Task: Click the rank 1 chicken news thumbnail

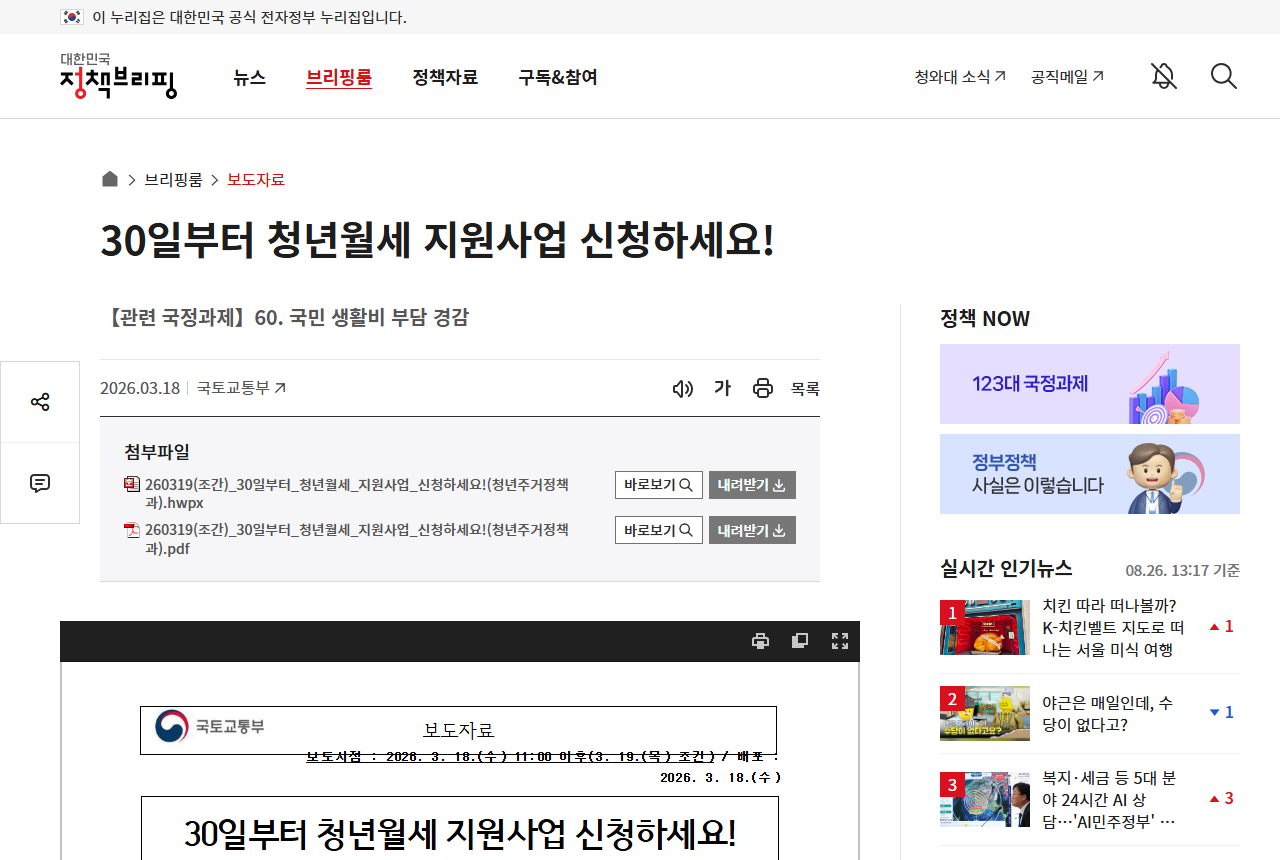Action: click(x=985, y=627)
